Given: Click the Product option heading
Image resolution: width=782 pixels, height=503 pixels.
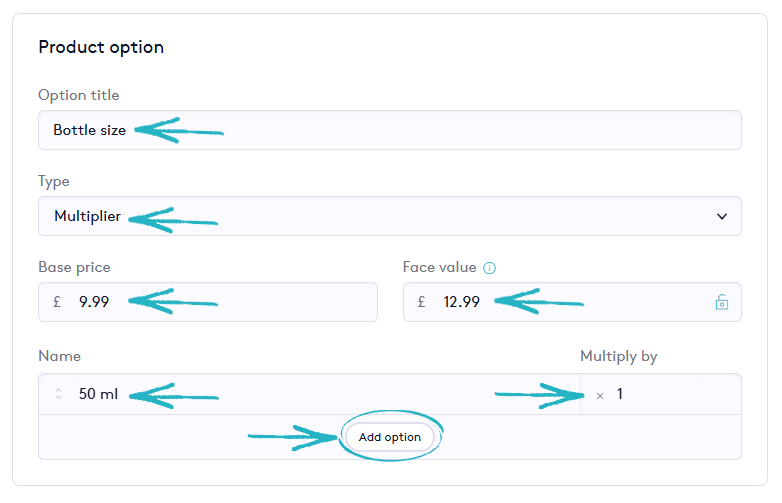Looking at the screenshot, I should [x=101, y=47].
